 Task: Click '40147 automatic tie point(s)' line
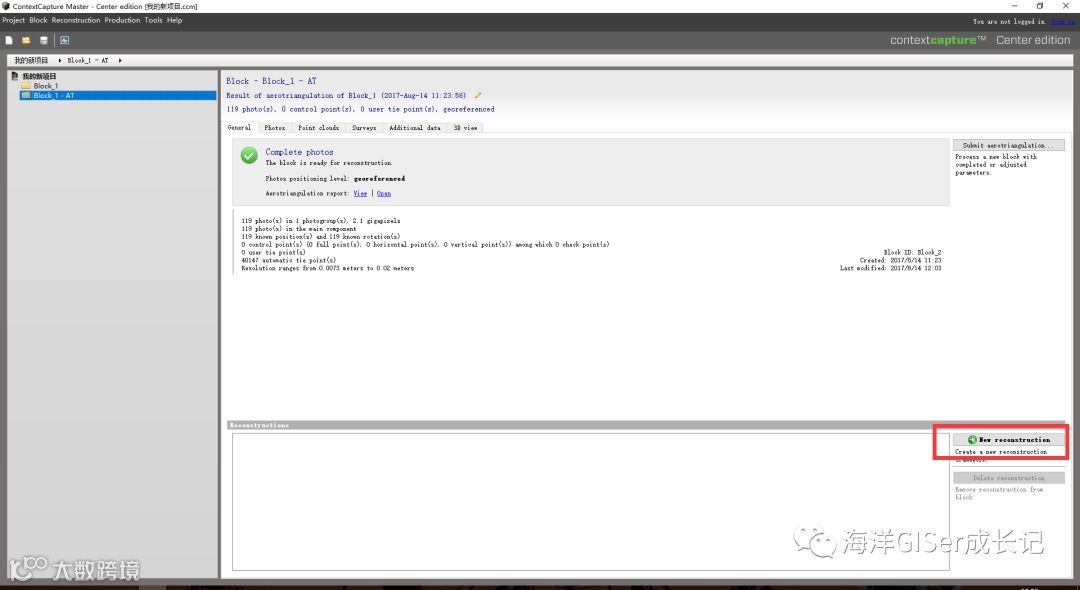click(289, 260)
